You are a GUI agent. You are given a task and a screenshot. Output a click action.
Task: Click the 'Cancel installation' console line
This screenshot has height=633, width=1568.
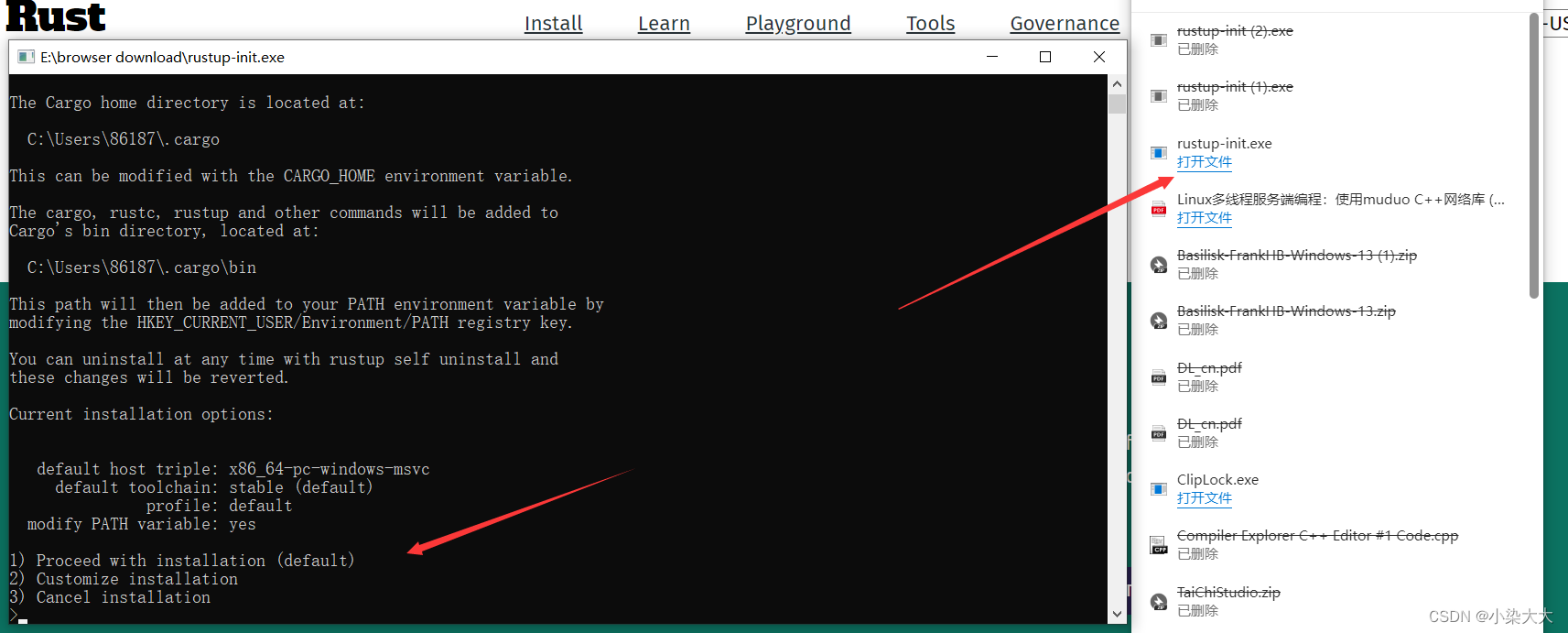click(x=110, y=597)
